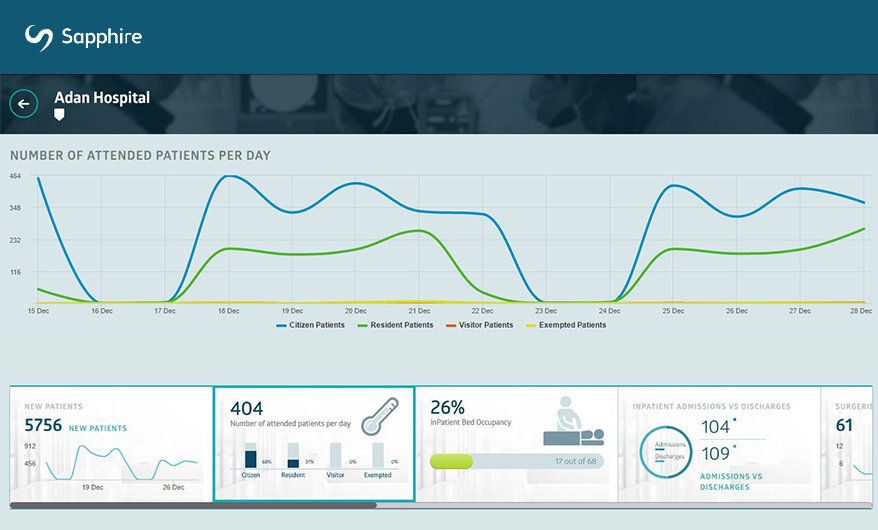The height and width of the screenshot is (530, 878).
Task: Open the marker under Adan Hospital title
Action: 59,115
